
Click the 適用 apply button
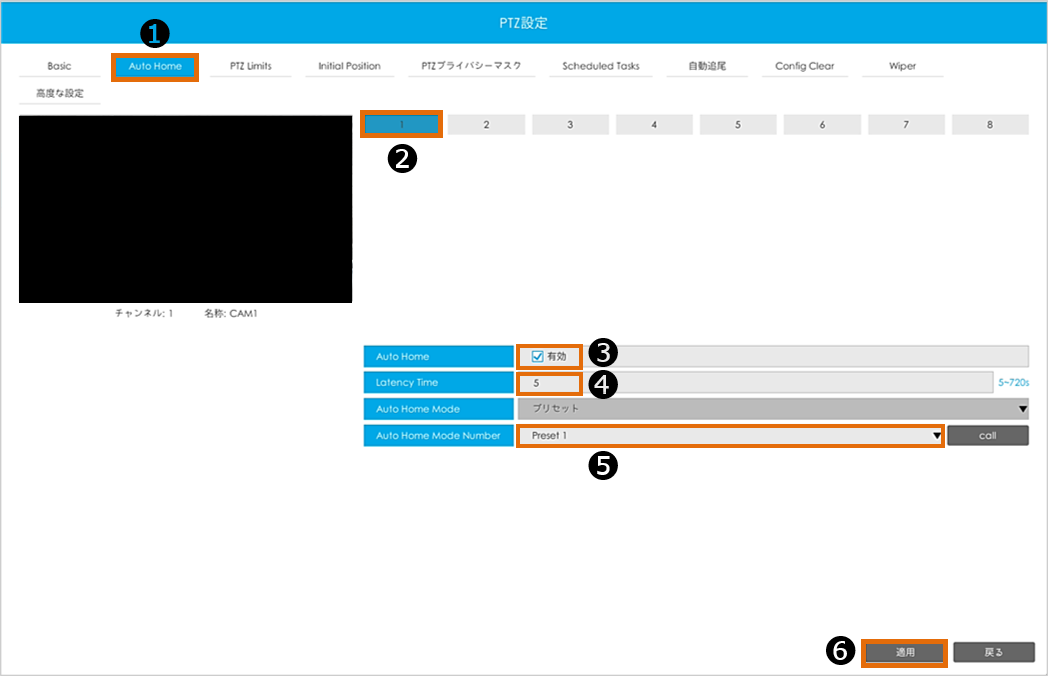[x=904, y=652]
